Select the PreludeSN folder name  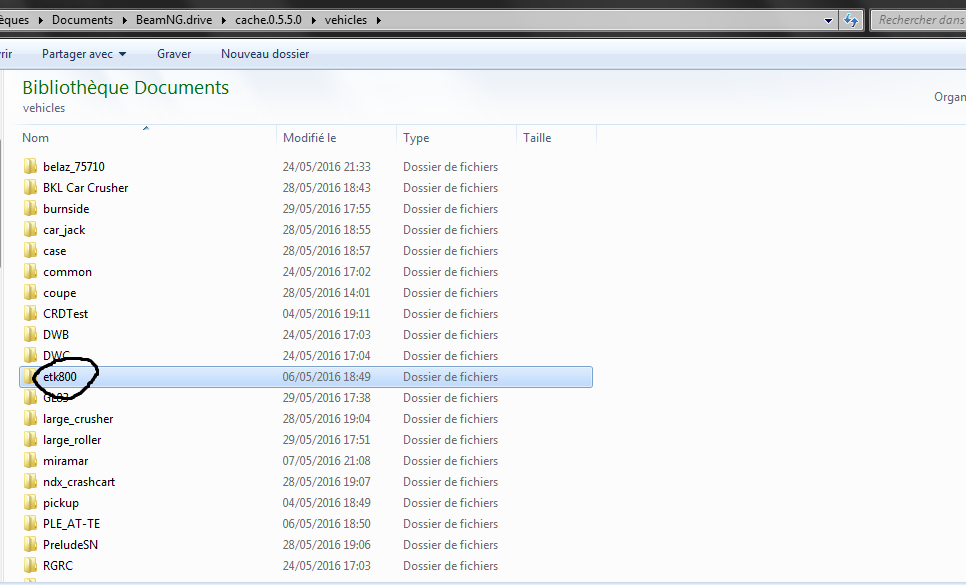pos(70,545)
